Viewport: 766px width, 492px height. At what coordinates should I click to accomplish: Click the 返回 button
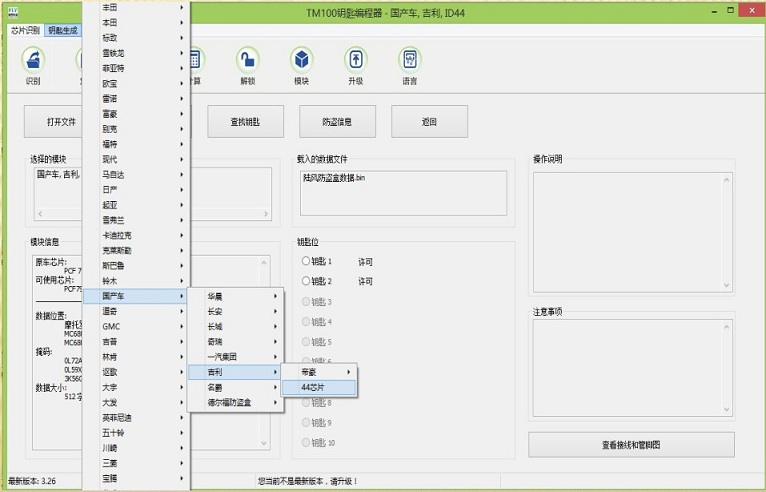coord(429,122)
